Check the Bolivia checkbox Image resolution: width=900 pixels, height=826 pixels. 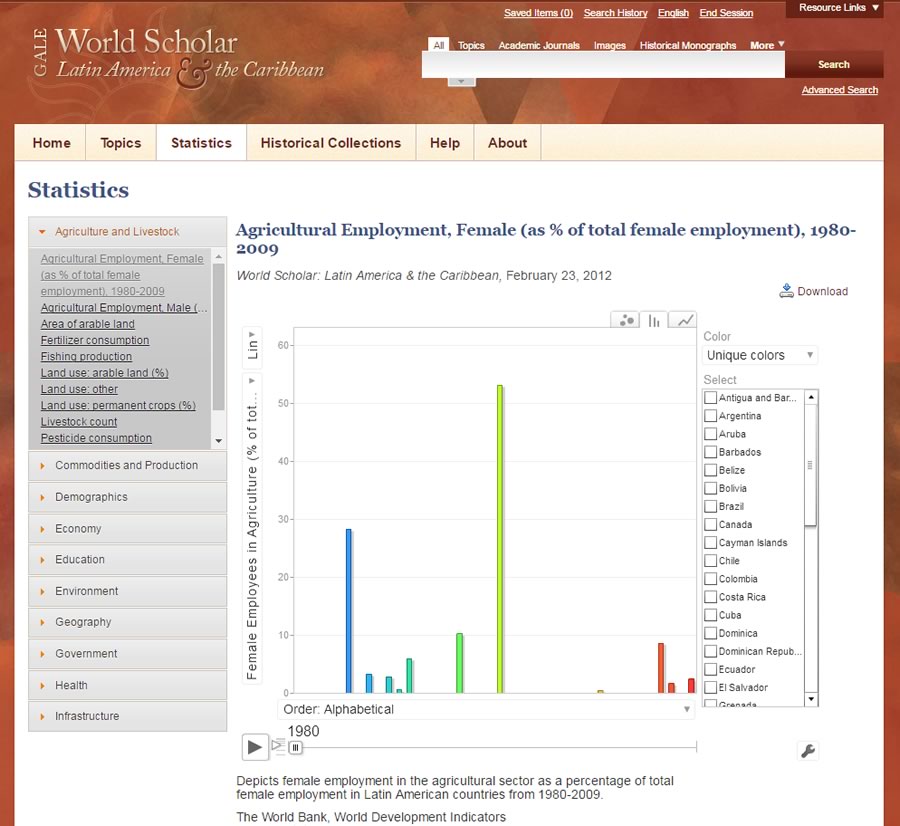(x=710, y=488)
